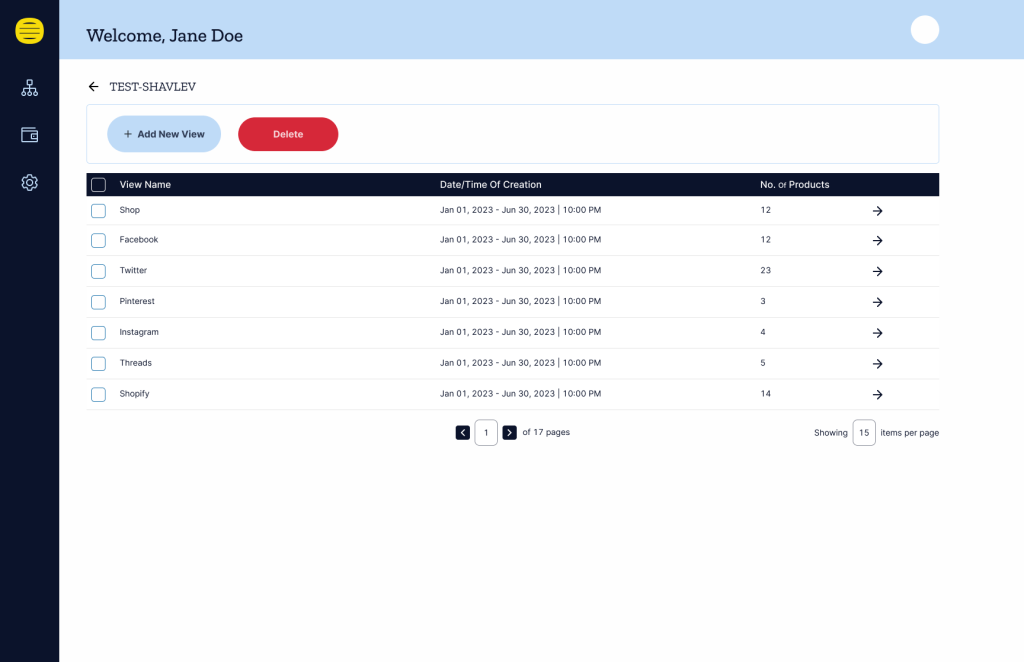Viewport: 1024px width, 662px height.
Task: Click the Add New View button
Action: (x=164, y=134)
